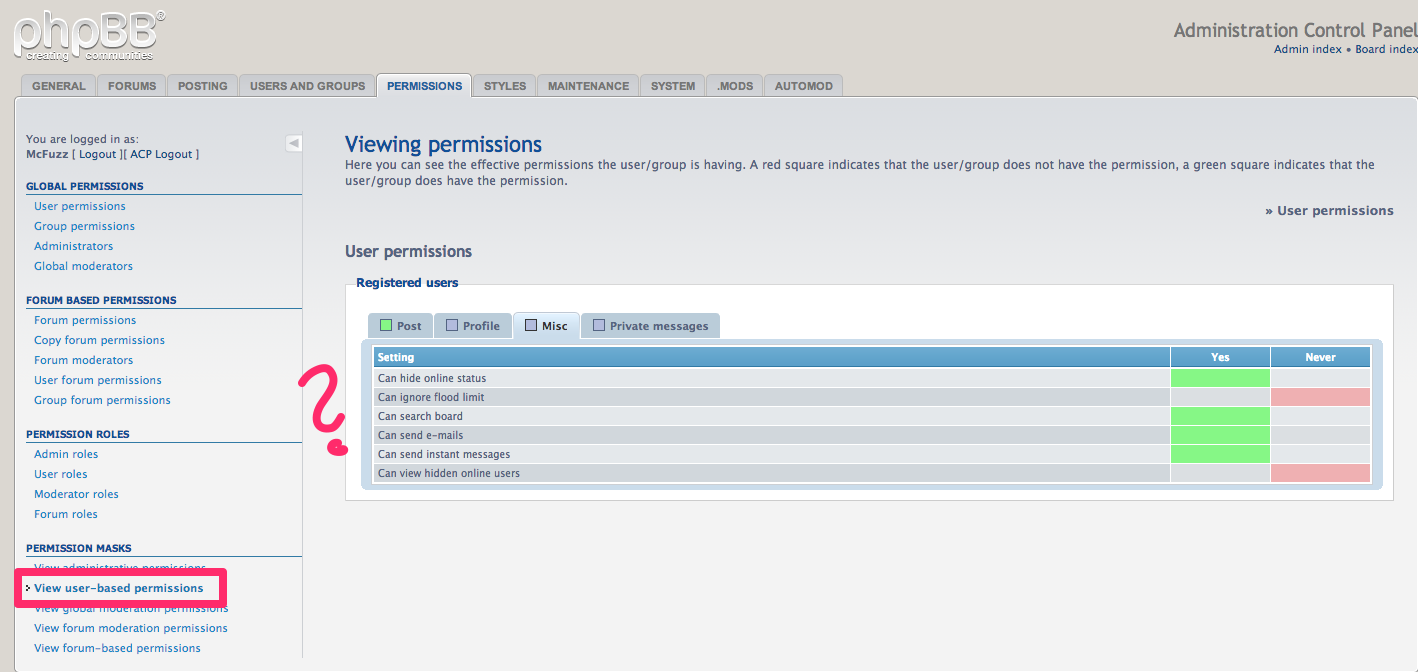Switch to the Misc permissions tab
1418x672 pixels.
point(546,326)
